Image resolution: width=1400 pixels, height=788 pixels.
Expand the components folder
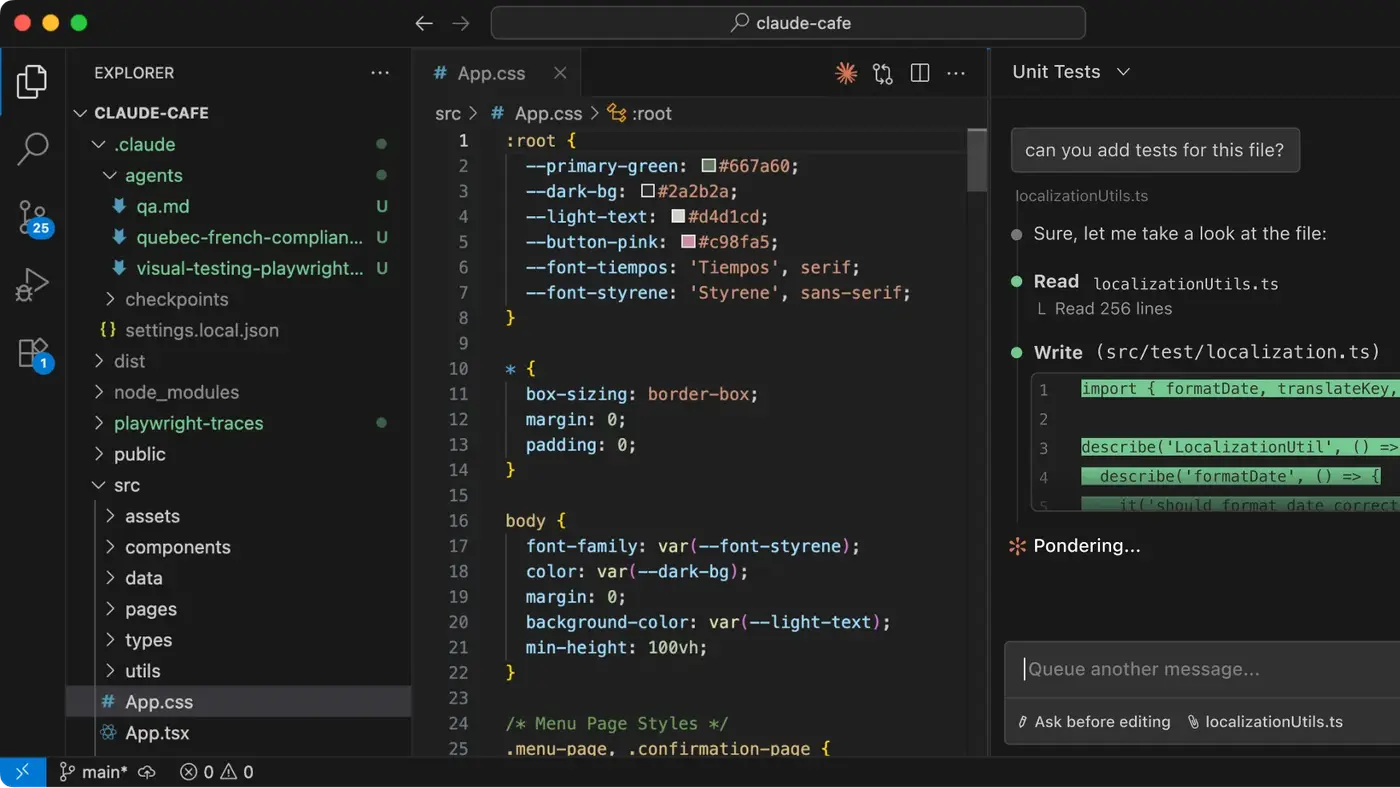coord(177,547)
